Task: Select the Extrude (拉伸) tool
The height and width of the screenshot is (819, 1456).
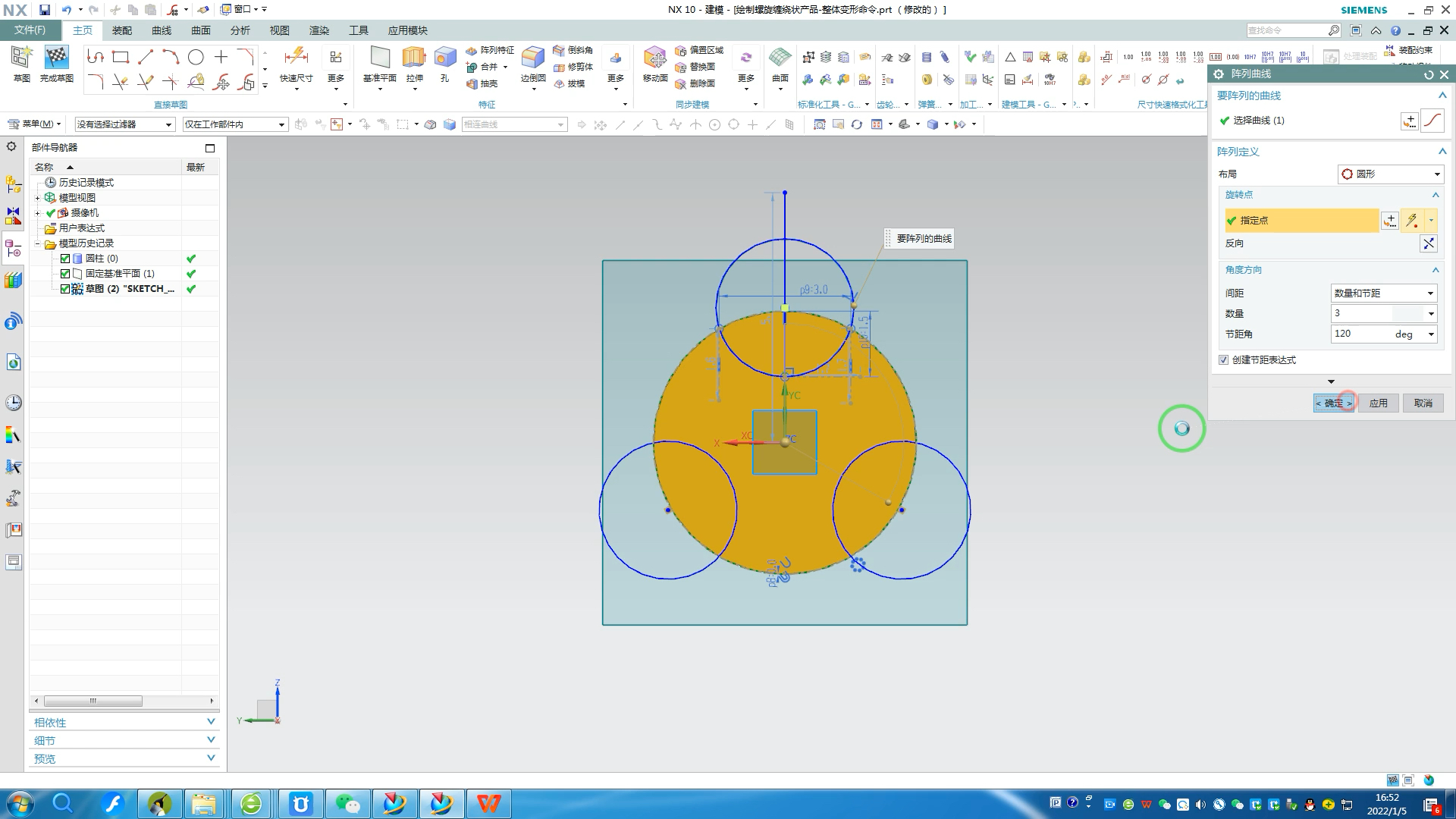Action: pos(414,58)
